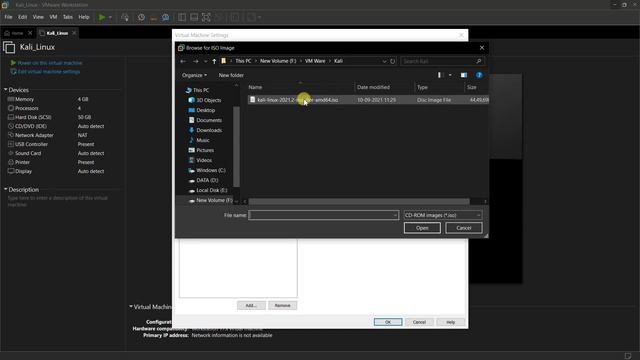
Task: Open the blue snapshot manager icon in VMware toolbar
Action: (166, 17)
